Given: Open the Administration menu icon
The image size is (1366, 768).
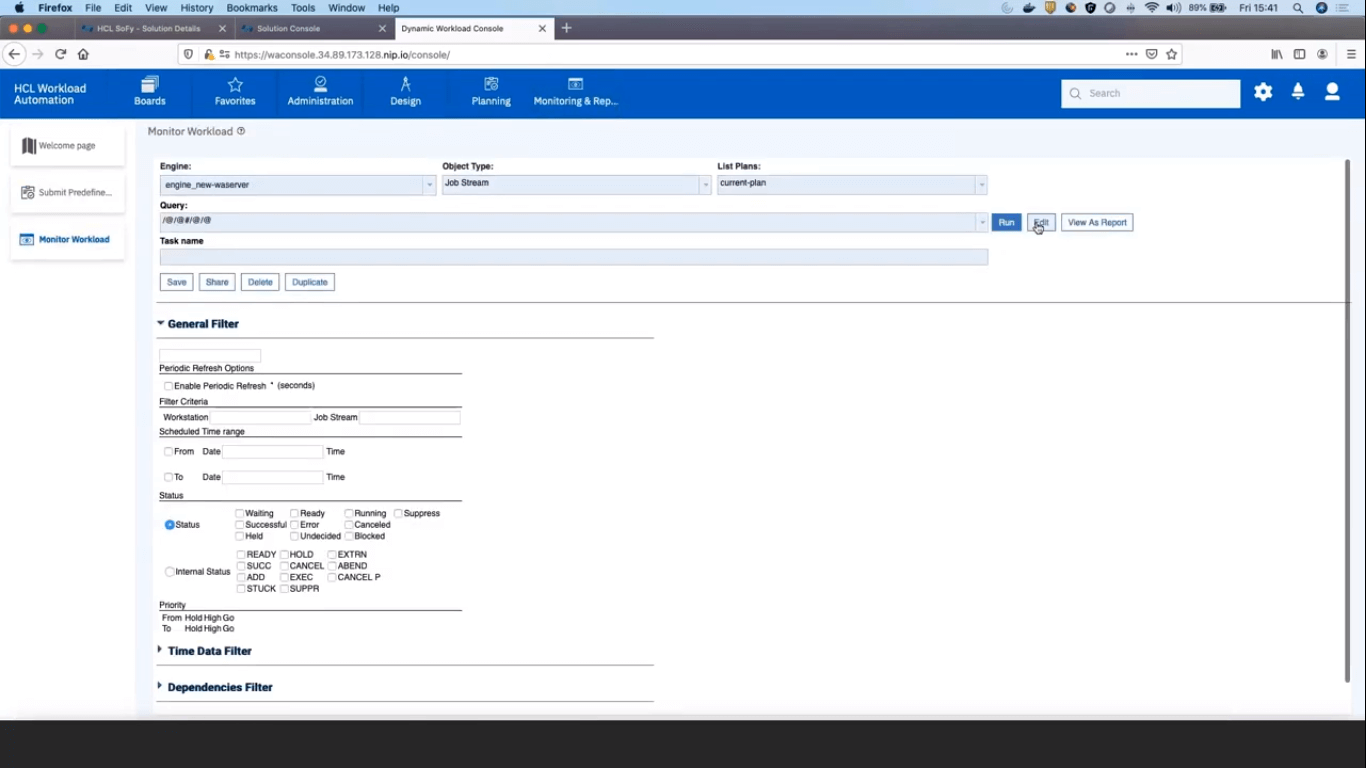Looking at the screenshot, I should pos(320,85).
